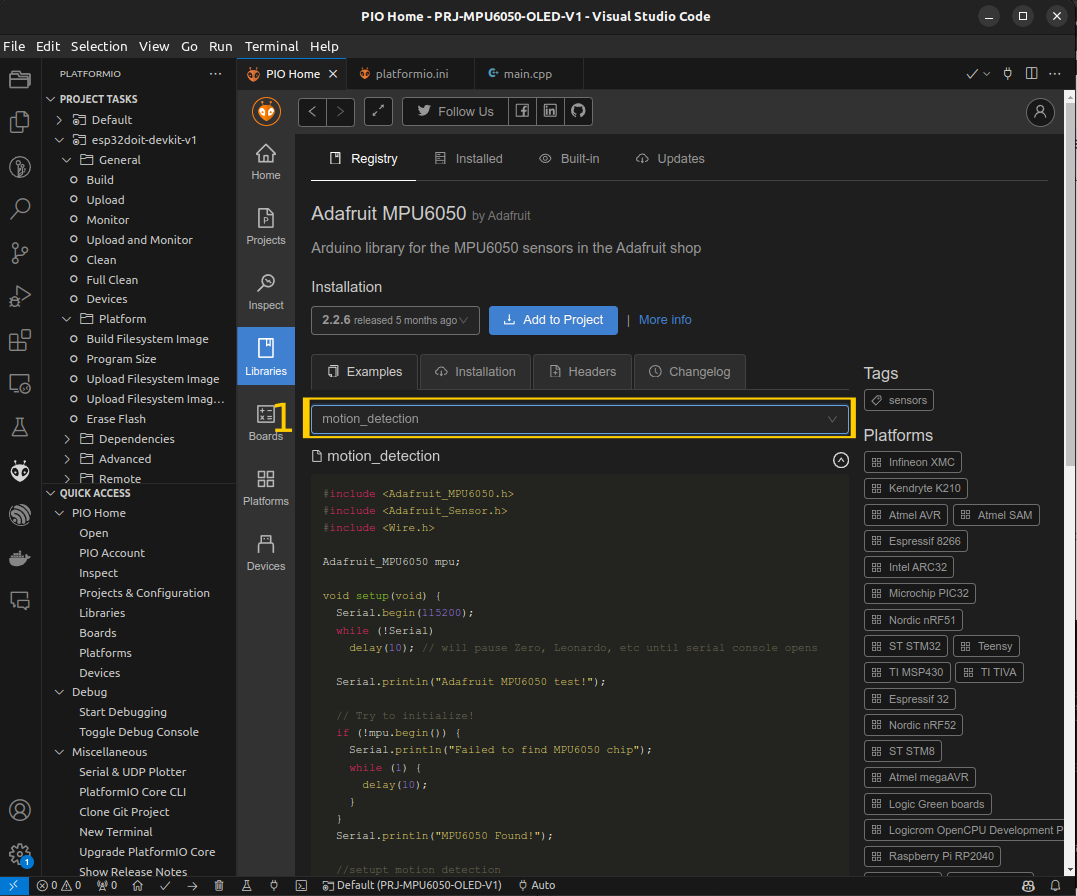
Task: Open the Explorer view in the activity bar
Action: pyautogui.click(x=20, y=122)
